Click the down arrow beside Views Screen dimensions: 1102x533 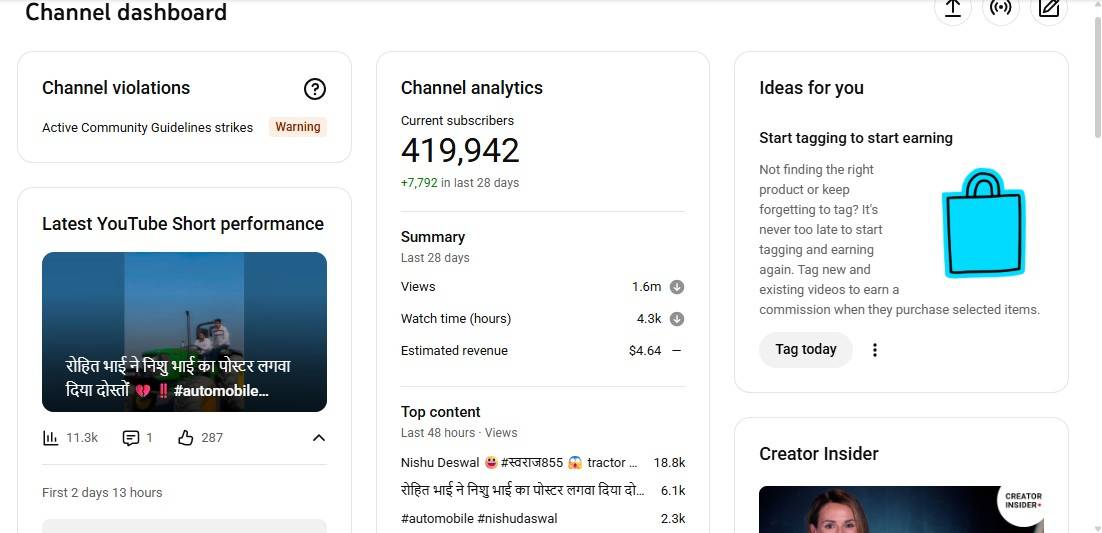676,287
